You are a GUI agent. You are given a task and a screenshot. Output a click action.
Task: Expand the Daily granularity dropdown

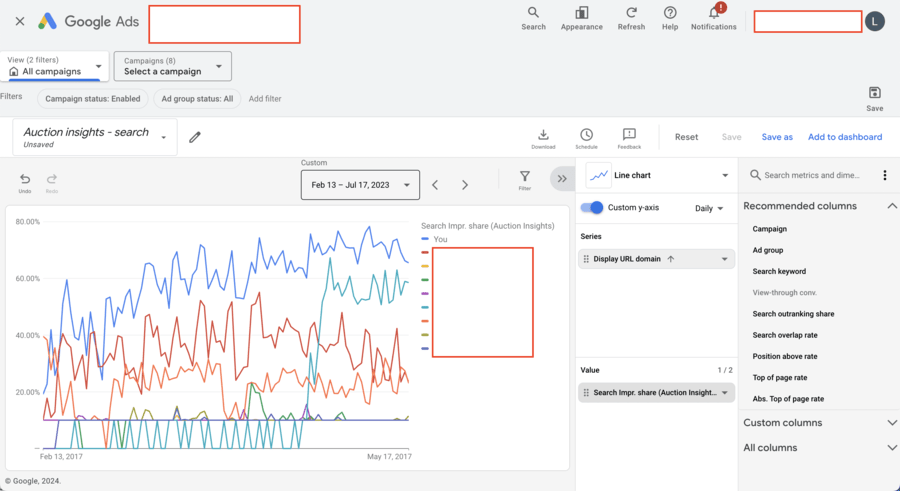coord(709,208)
